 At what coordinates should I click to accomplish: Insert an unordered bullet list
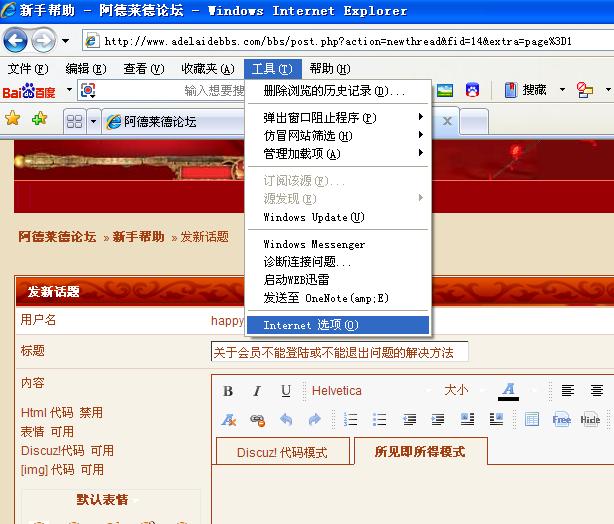pos(380,420)
